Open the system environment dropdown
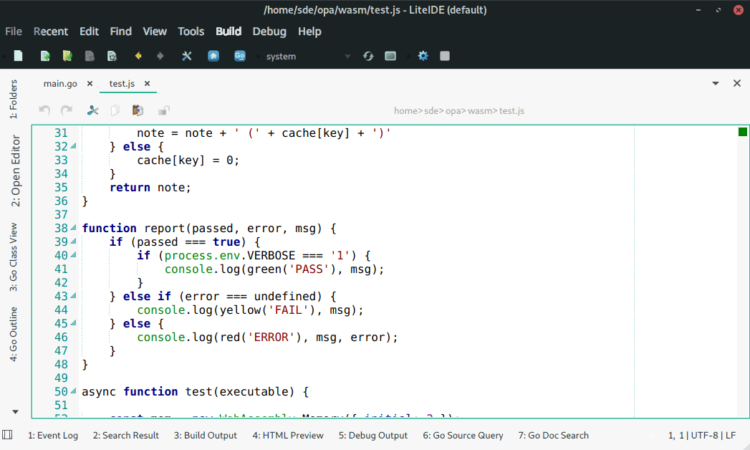 click(309, 56)
